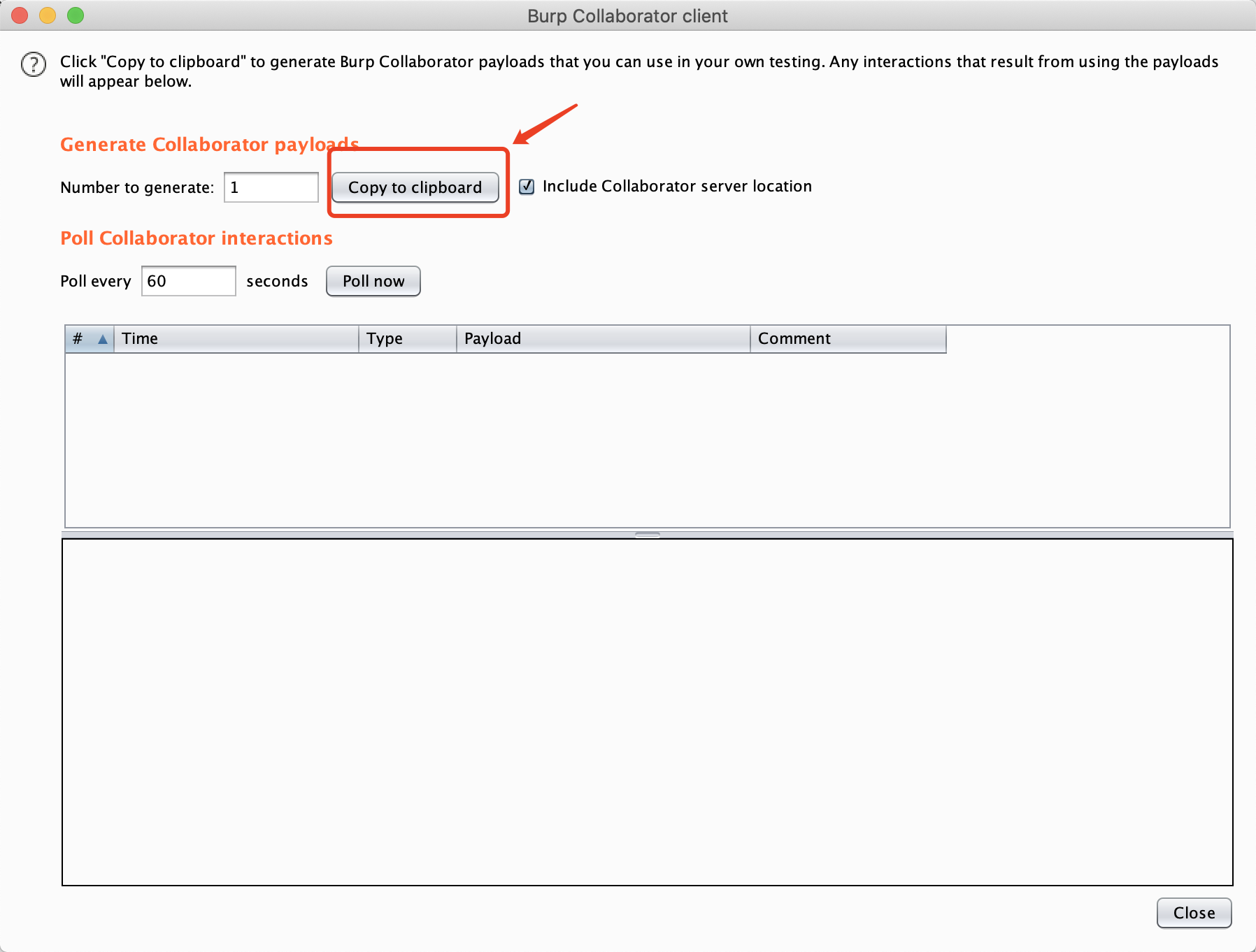The height and width of the screenshot is (952, 1256).
Task: Uncheck Include Collaborator server location checkbox
Action: (527, 187)
